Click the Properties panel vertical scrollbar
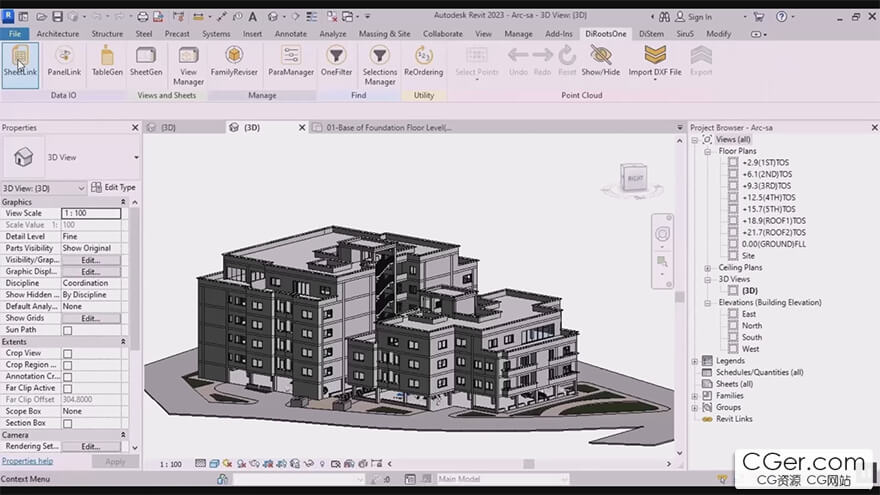 pyautogui.click(x=135, y=277)
